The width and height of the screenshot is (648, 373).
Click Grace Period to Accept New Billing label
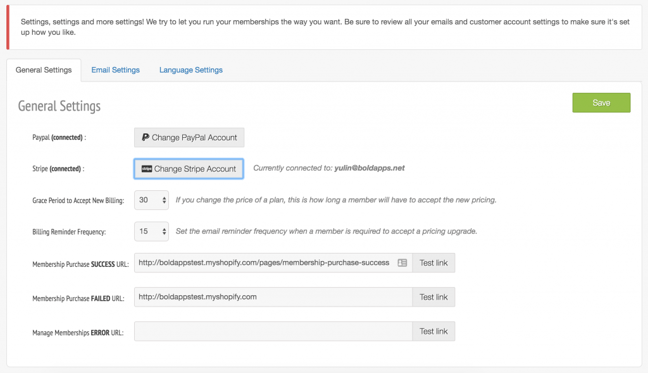coord(78,200)
